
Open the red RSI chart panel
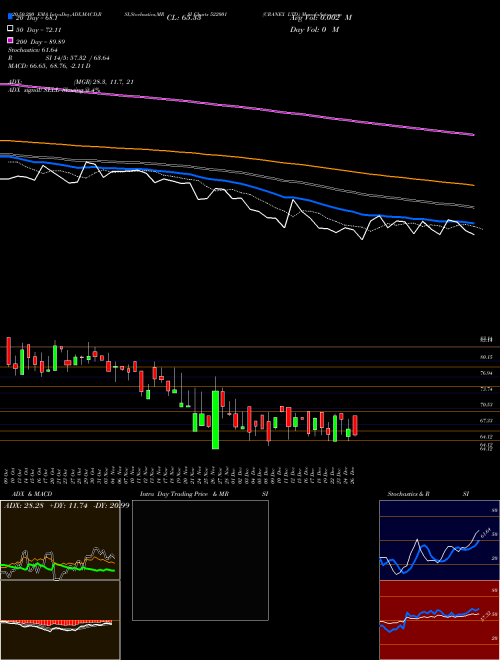pos(439,620)
